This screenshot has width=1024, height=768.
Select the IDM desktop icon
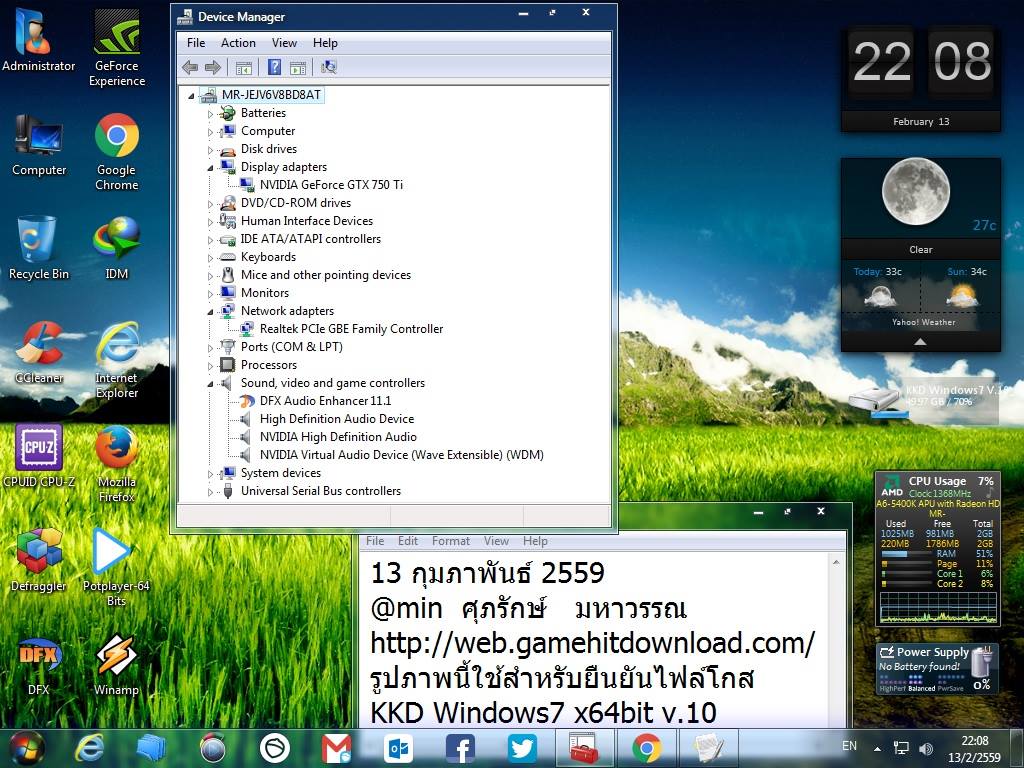click(117, 248)
